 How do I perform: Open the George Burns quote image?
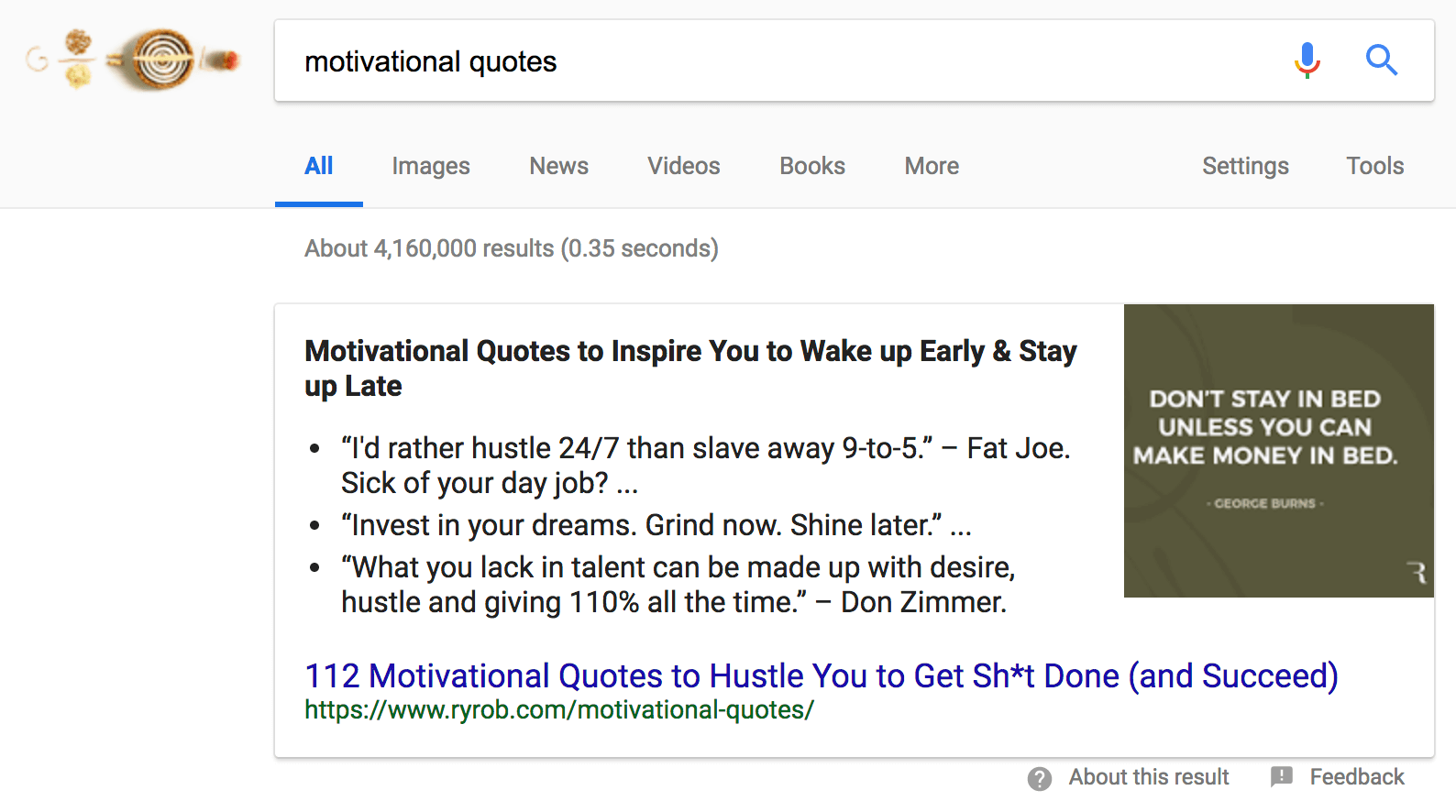click(x=1279, y=451)
